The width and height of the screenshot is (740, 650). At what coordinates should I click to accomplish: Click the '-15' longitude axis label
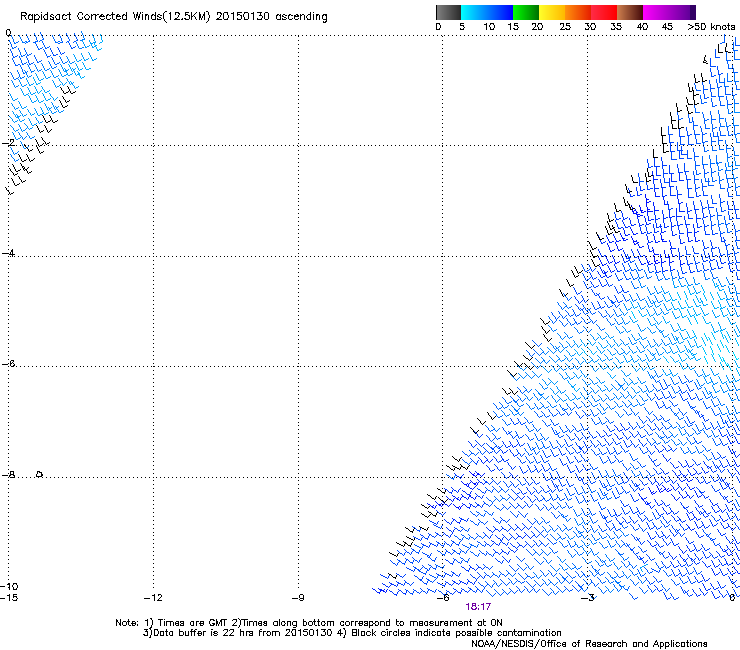pos(9,598)
